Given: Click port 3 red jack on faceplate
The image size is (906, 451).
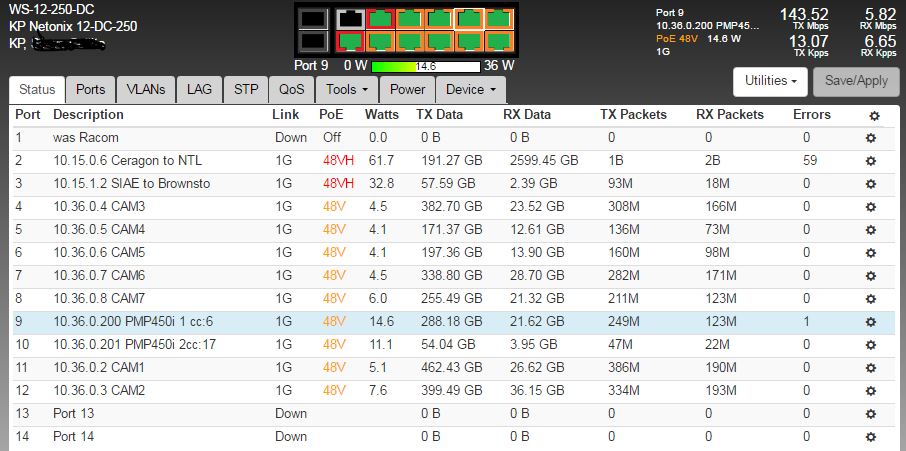Looking at the screenshot, I should tap(380, 18).
